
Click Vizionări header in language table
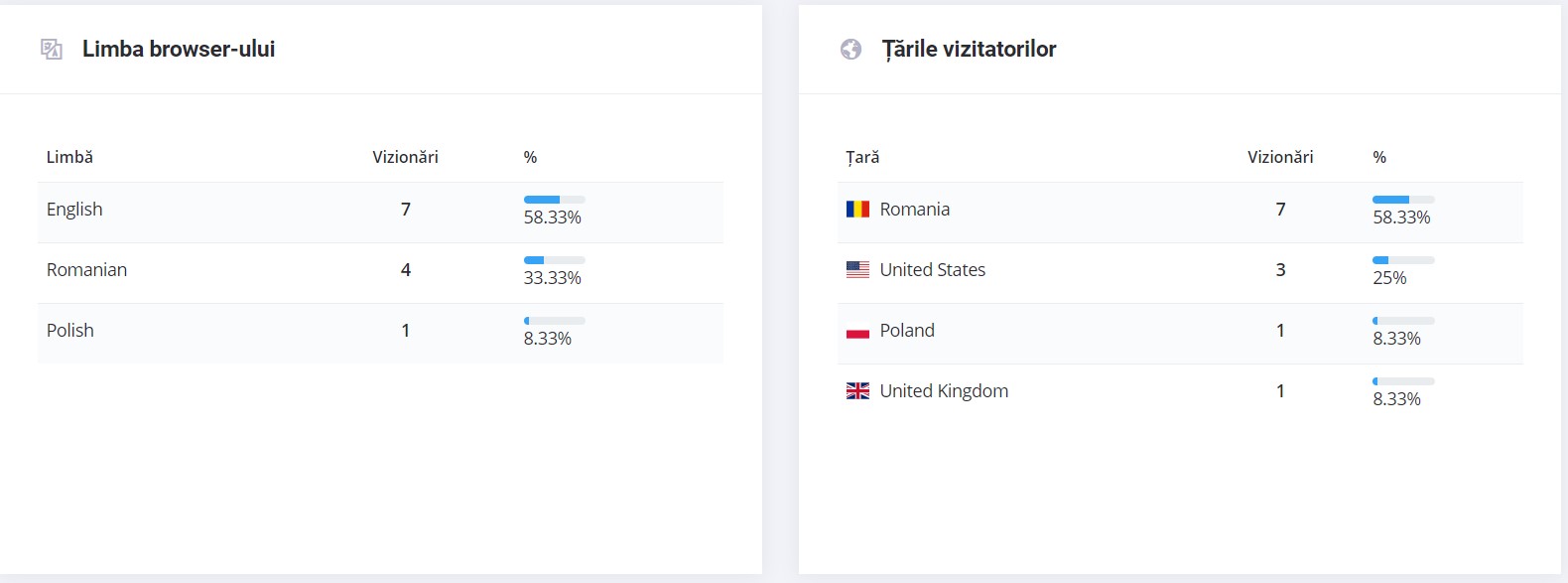[x=405, y=157]
